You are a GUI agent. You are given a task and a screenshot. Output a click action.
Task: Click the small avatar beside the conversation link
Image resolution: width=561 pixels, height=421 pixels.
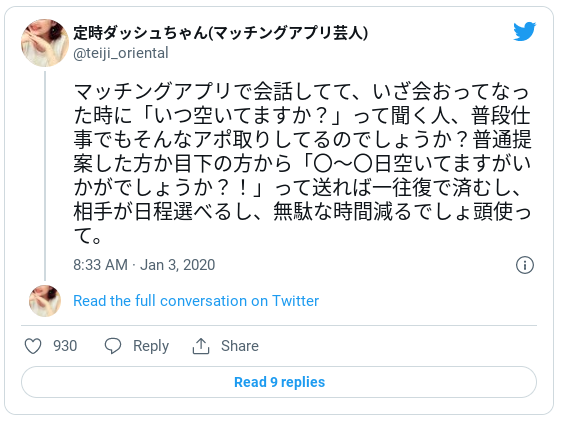(45, 301)
